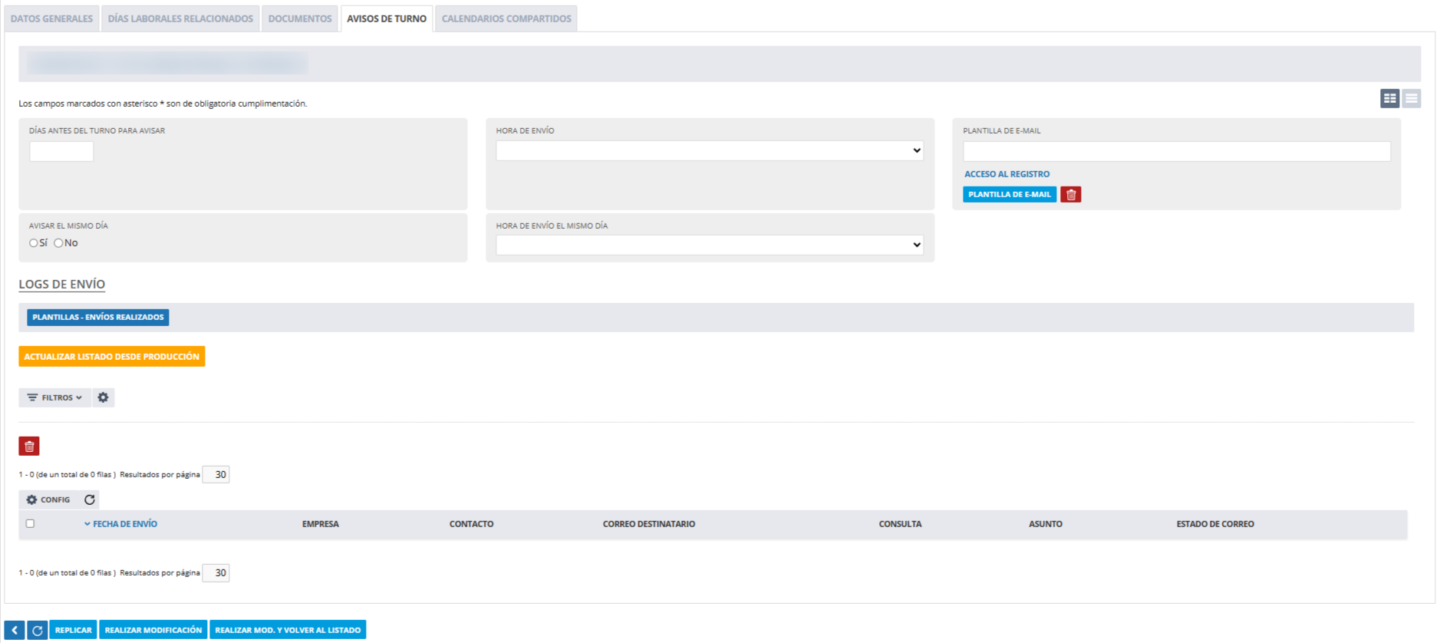Click the filters settings gear icon
This screenshot has width=1440, height=643.
pyautogui.click(x=103, y=398)
